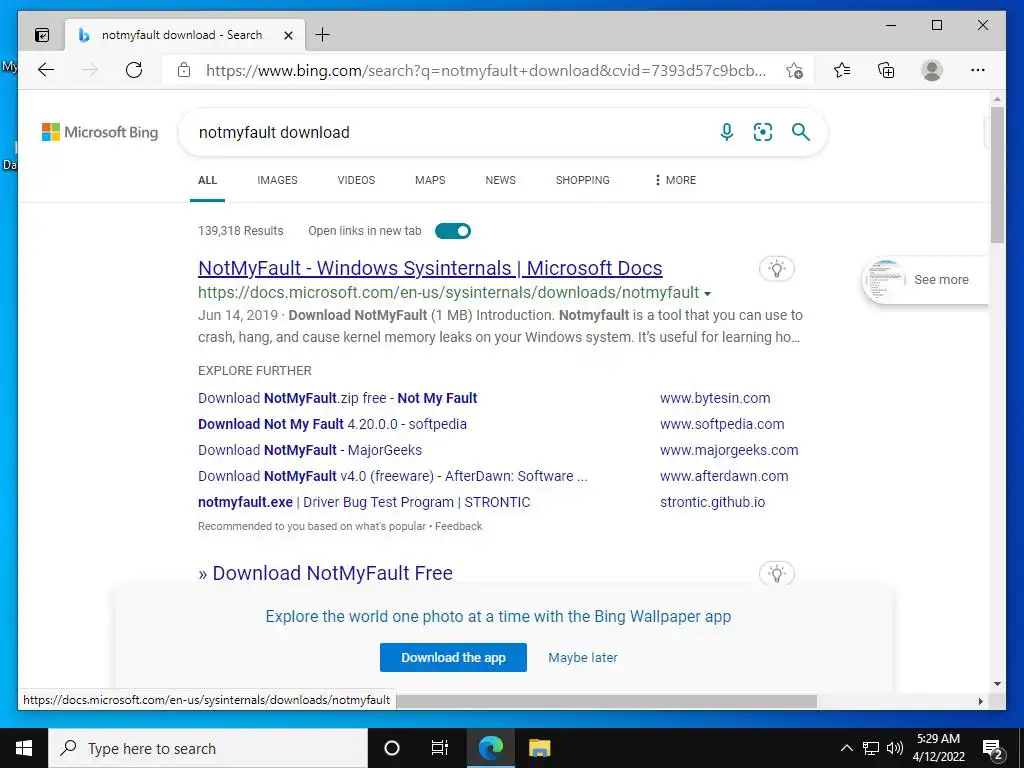Open the Collections icon
This screenshot has height=768, width=1024.
pos(886,70)
